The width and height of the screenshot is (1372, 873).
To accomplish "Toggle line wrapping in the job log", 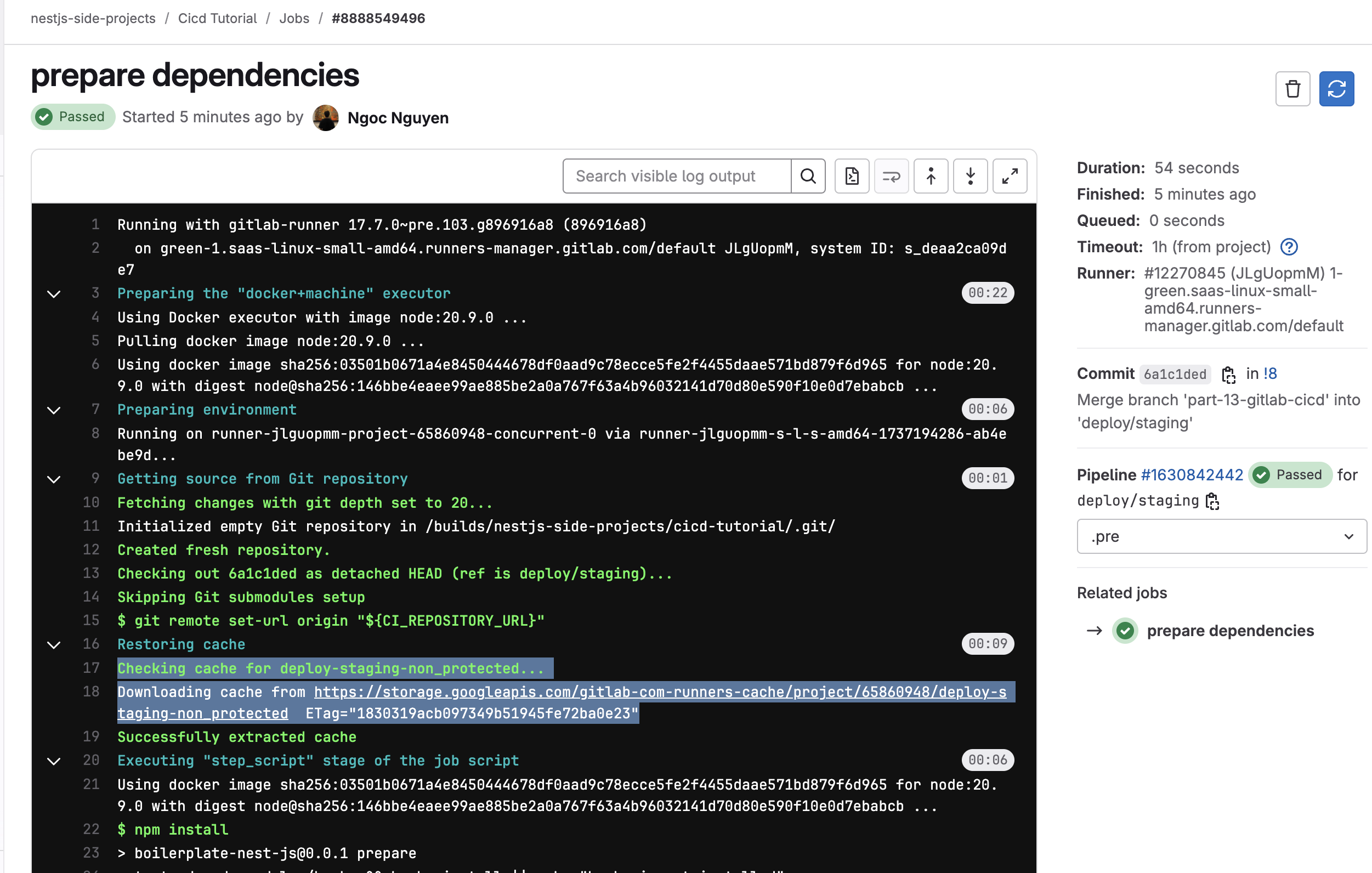I will click(891, 176).
